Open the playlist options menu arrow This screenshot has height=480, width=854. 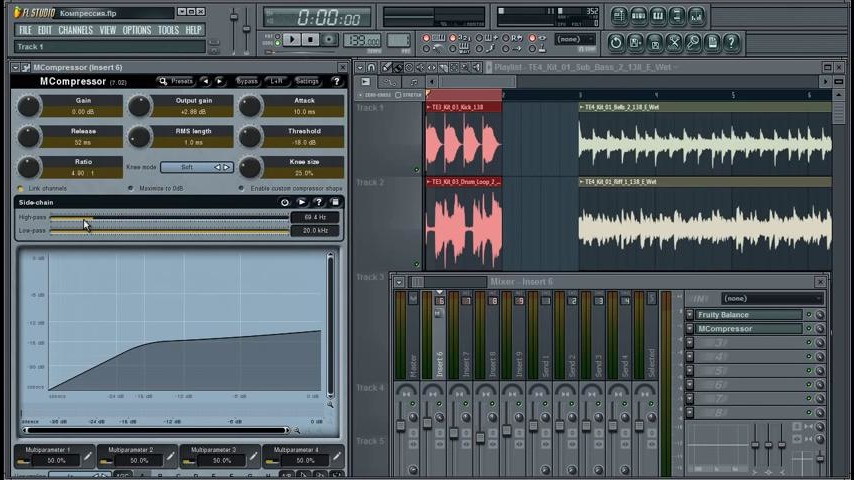pyautogui.click(x=360, y=68)
